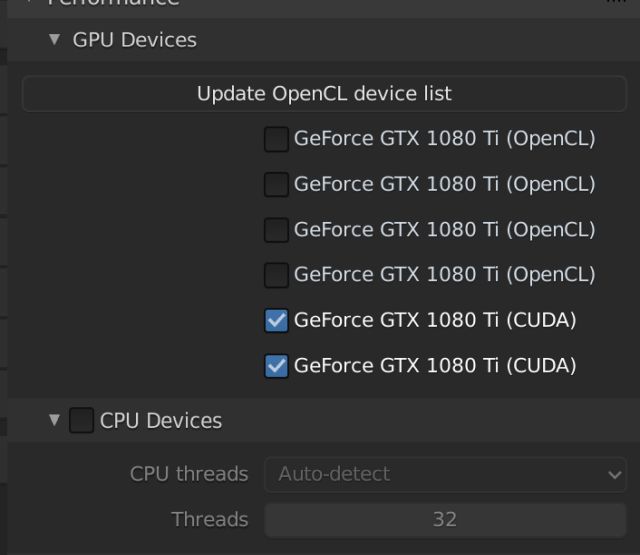The height and width of the screenshot is (555, 640).
Task: Enable the CPU Devices checkbox
Action: (x=82, y=421)
